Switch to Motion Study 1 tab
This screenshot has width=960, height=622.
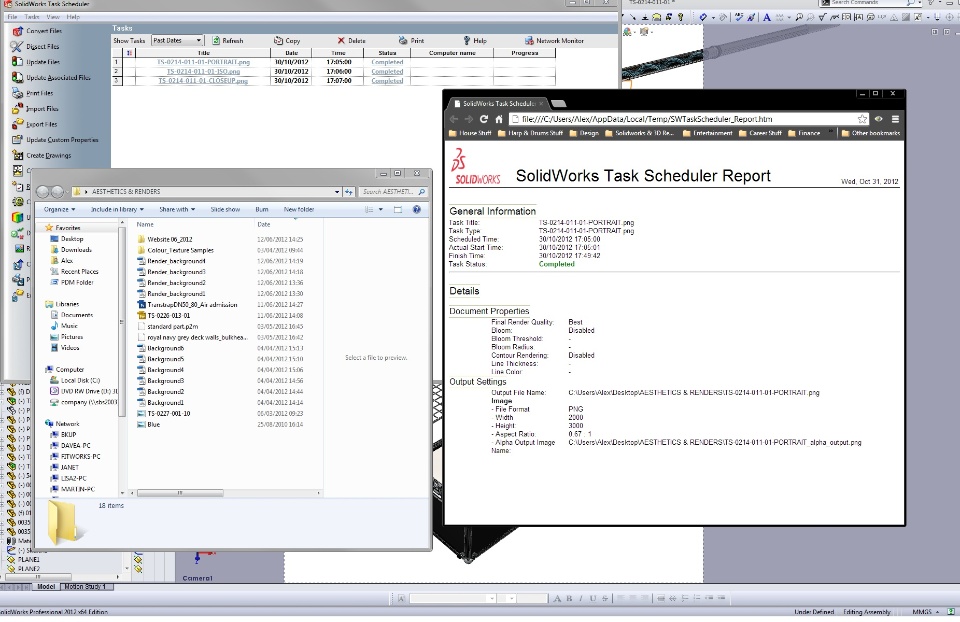[86, 586]
